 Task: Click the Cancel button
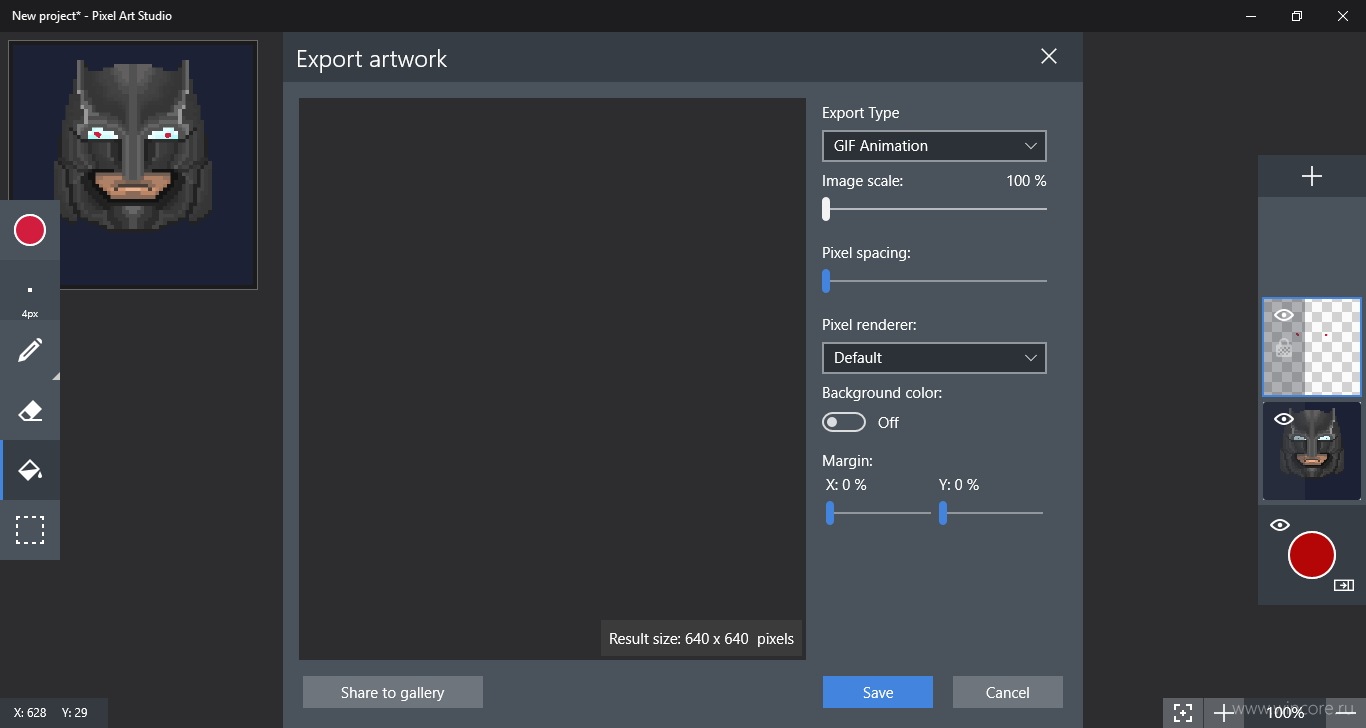click(x=1008, y=692)
